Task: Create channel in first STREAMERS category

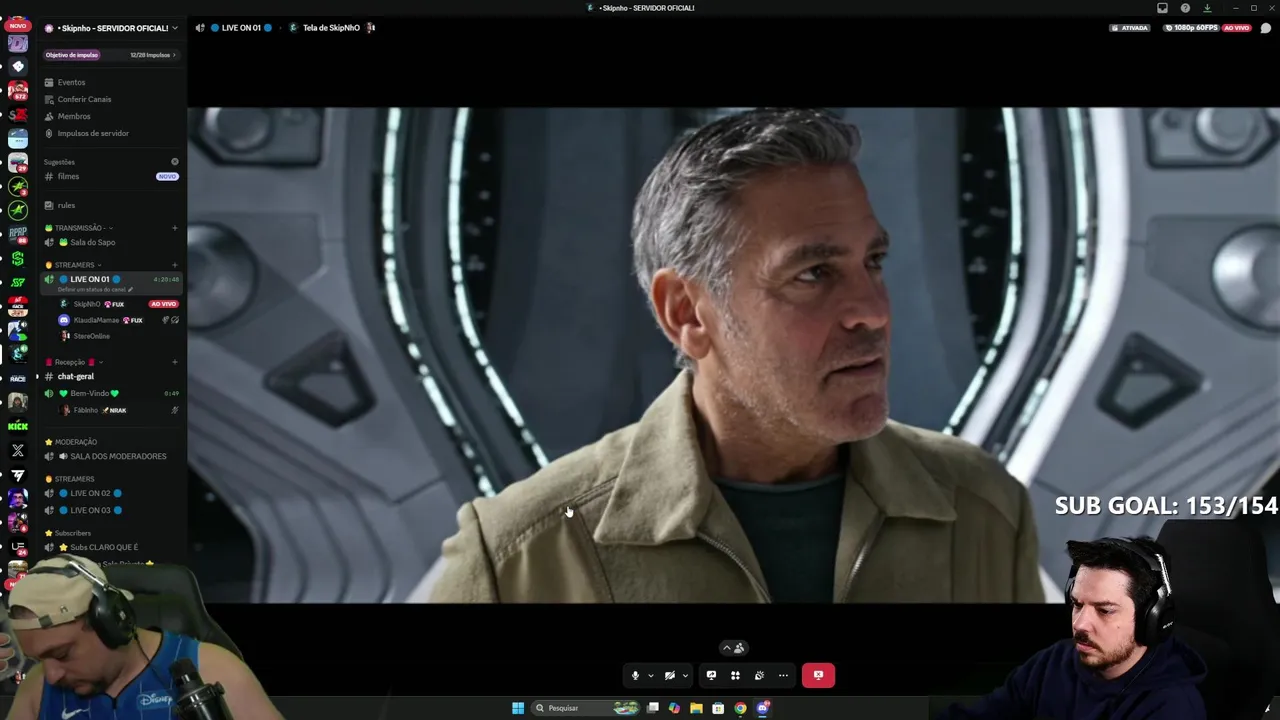Action: coord(175,265)
